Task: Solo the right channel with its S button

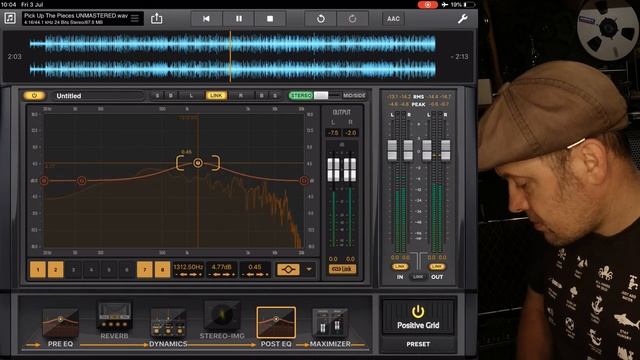Action: point(275,96)
